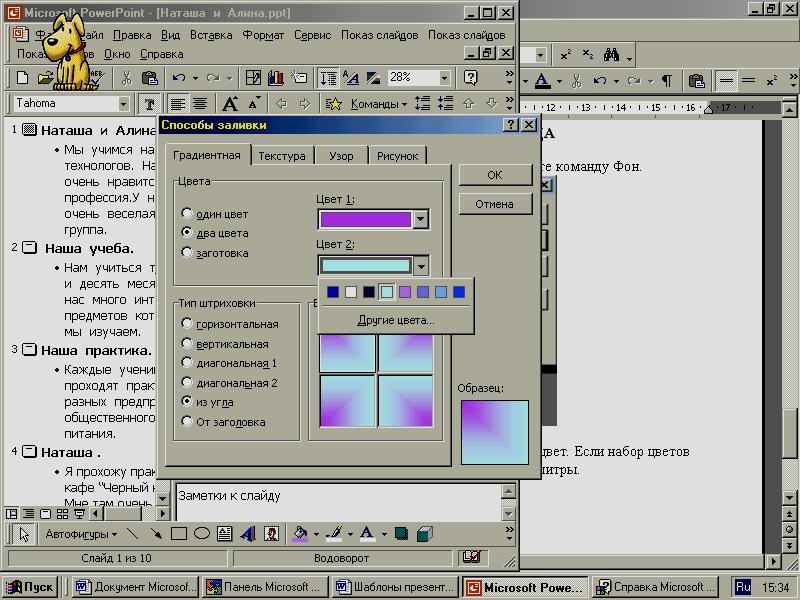Switch to 'Справка Microsoft' taskbar window
800x600 pixels.
(x=657, y=587)
